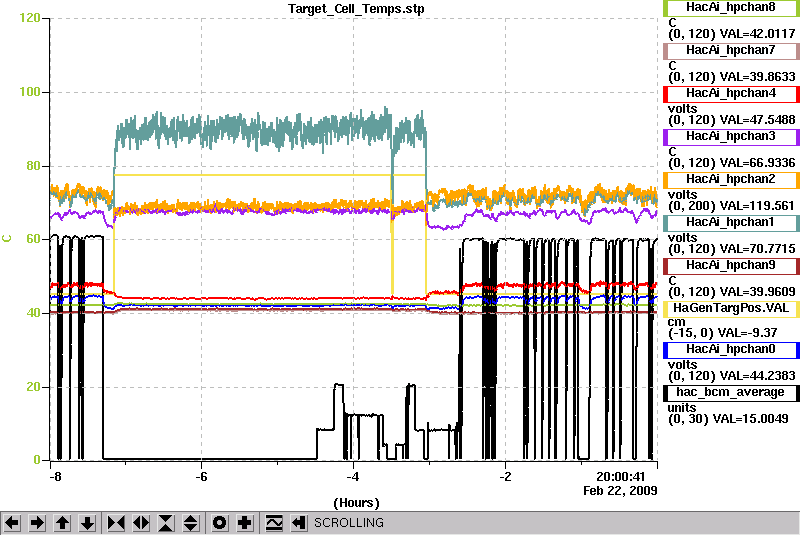
Task: Select the HaGenTargPos.VAL legend entry
Action: [x=731, y=309]
